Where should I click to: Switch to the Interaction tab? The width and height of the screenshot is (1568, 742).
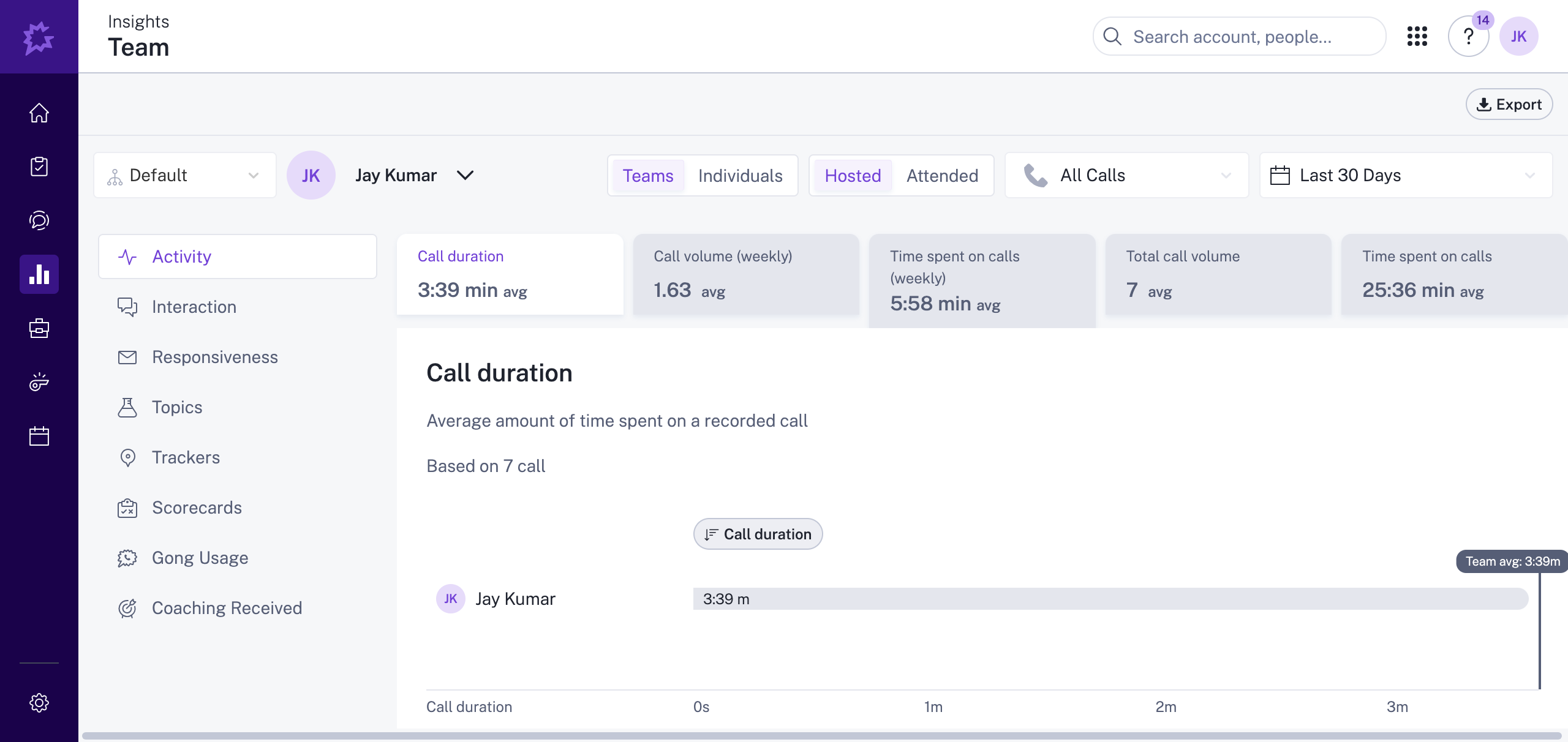coord(194,307)
